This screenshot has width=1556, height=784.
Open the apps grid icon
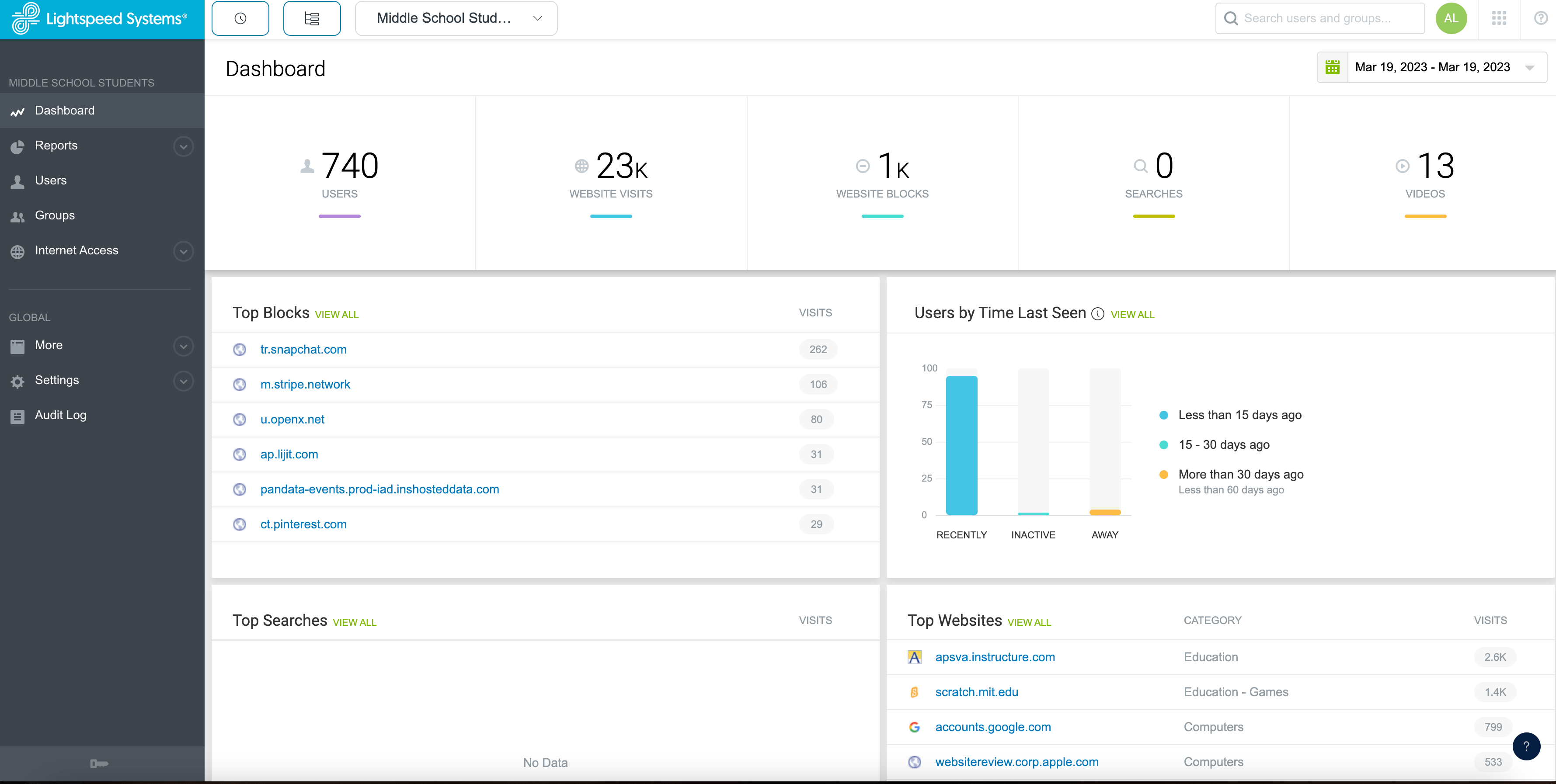click(x=1499, y=18)
